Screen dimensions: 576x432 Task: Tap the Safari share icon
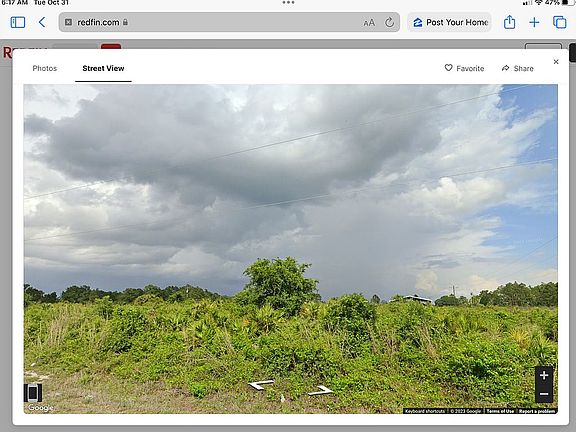click(509, 22)
